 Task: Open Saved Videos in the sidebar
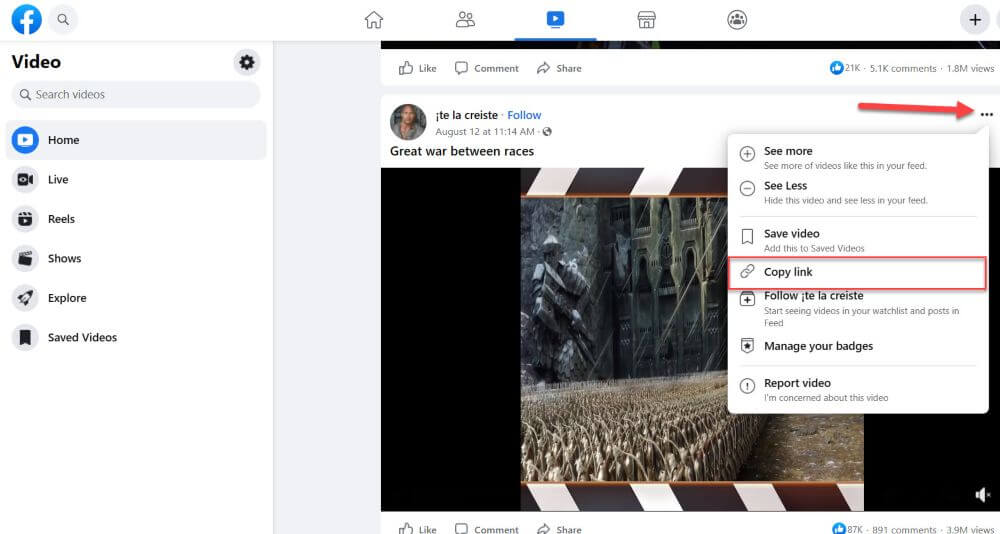[x=136, y=337]
